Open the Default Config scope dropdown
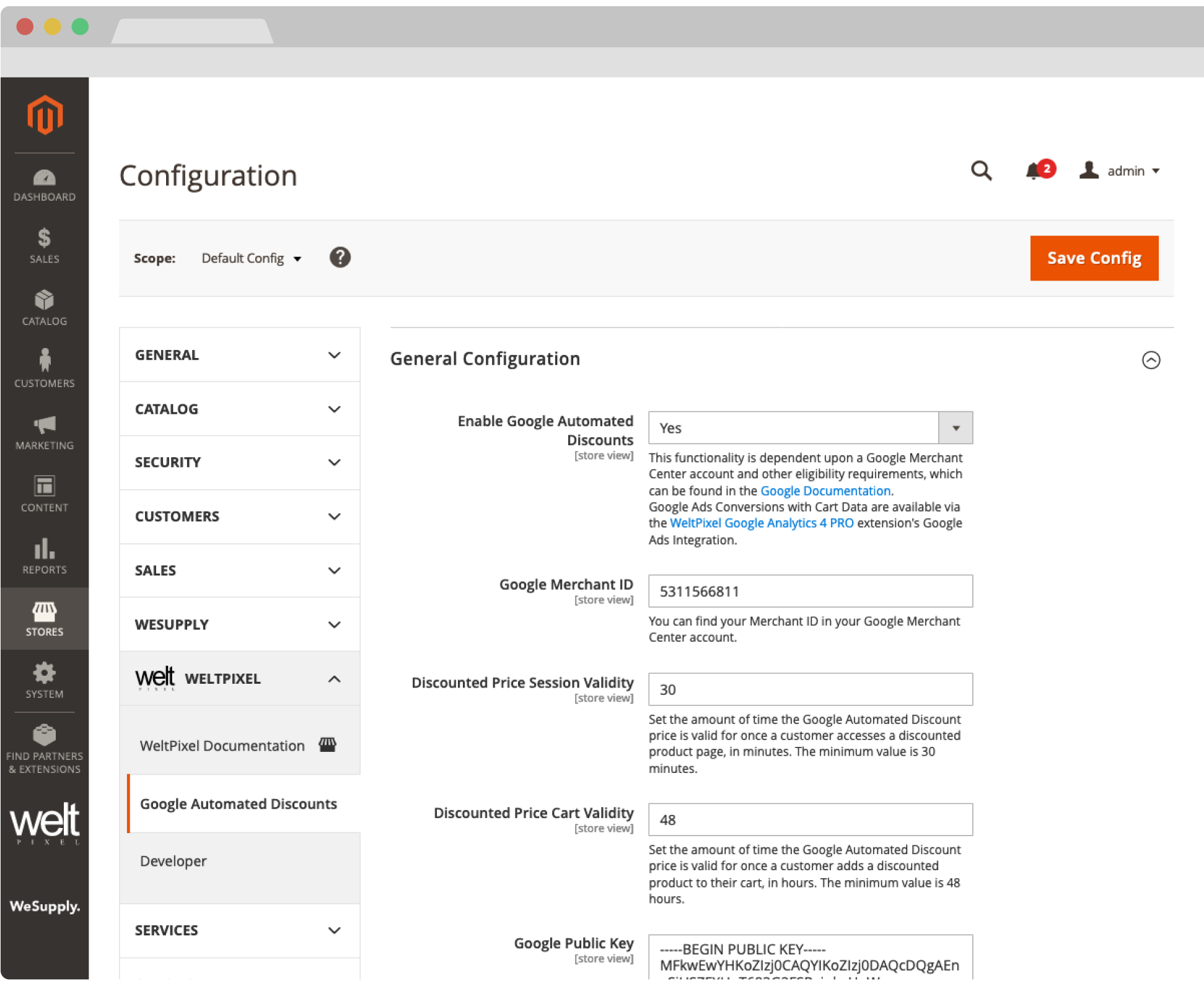Image resolution: width=1204 pixels, height=986 pixels. tap(251, 258)
